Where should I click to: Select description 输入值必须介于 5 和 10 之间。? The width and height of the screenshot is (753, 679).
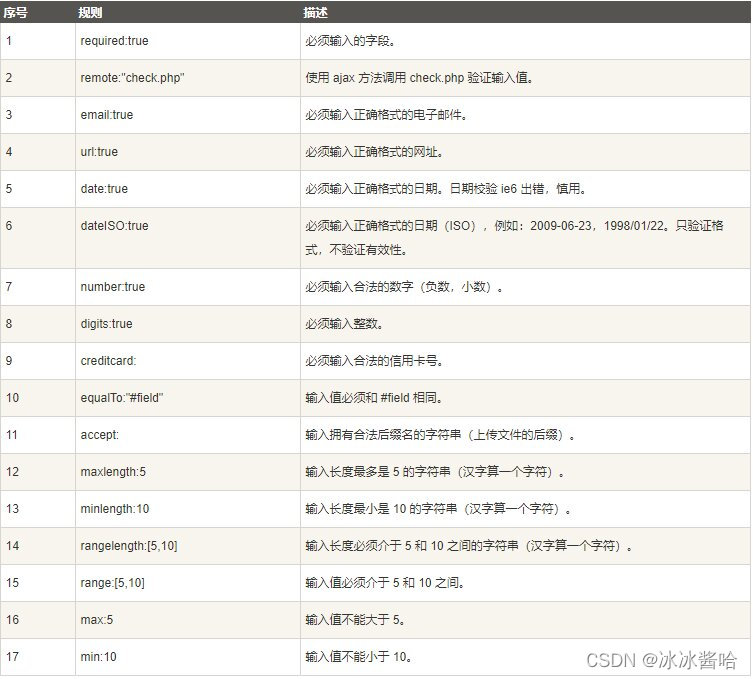click(x=385, y=582)
